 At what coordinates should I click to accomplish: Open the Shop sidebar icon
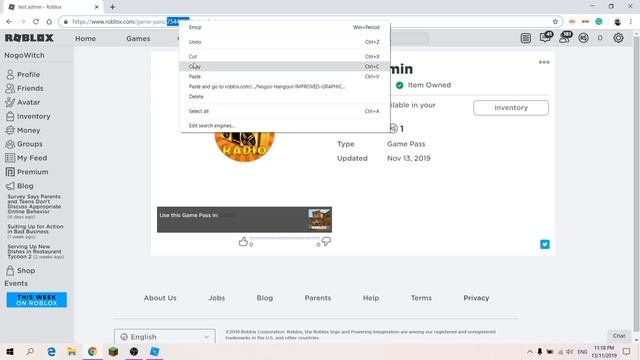tap(10, 270)
